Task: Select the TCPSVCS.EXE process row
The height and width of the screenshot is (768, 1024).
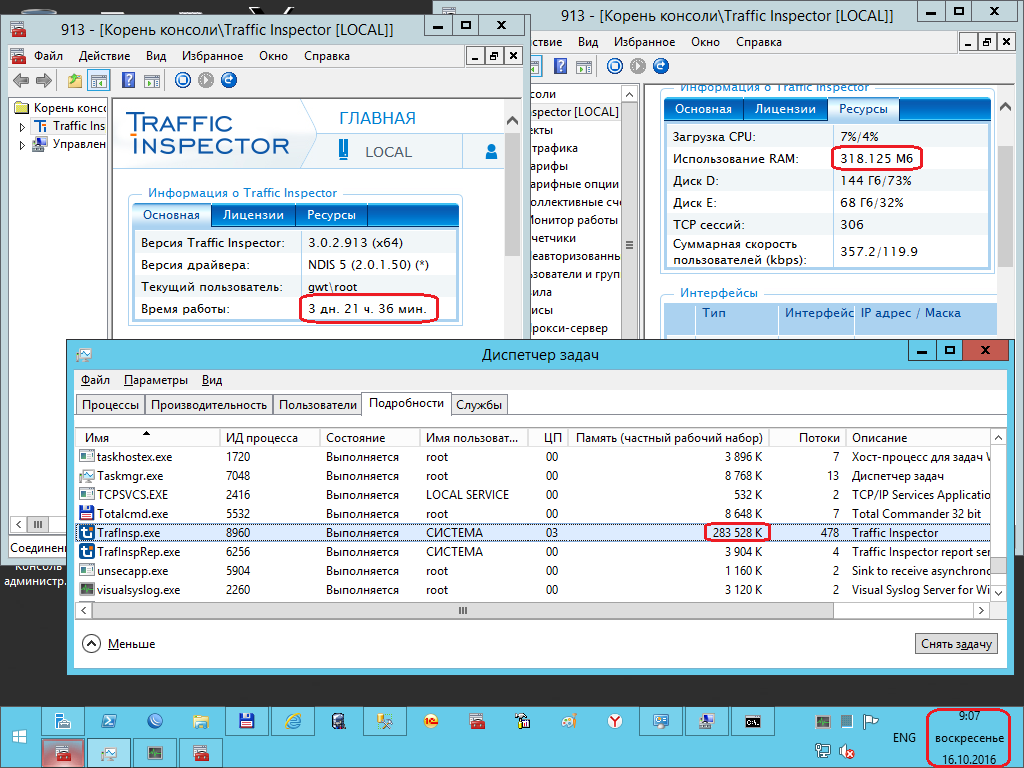Action: [533, 495]
